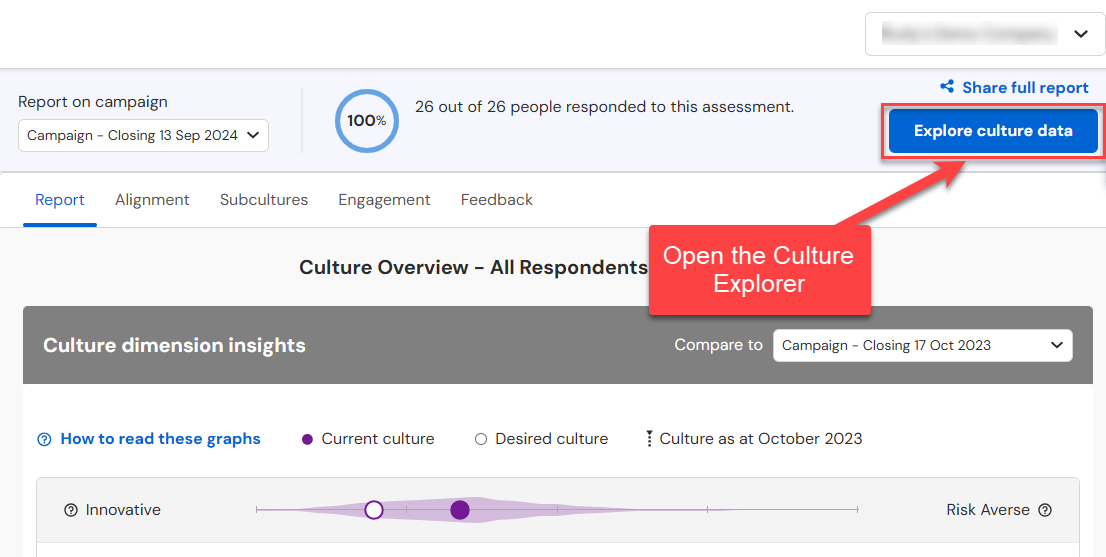The height and width of the screenshot is (557, 1106).
Task: Click the 100% response rate circle
Action: tap(367, 121)
